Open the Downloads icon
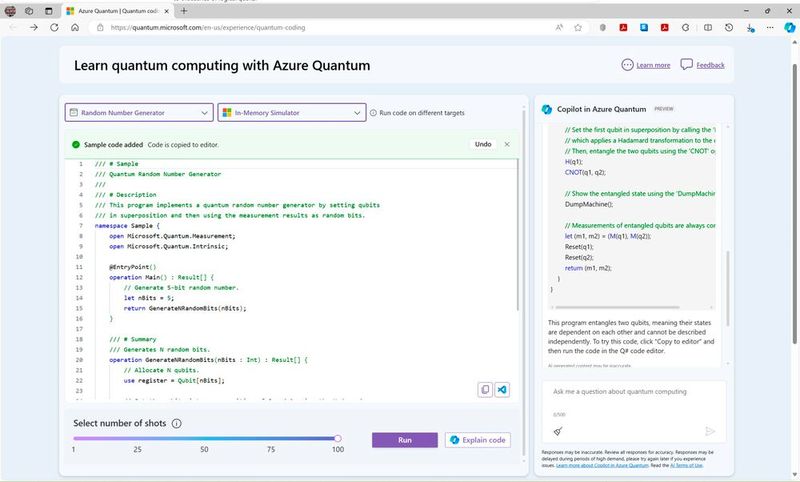800x482 pixels. (750, 28)
